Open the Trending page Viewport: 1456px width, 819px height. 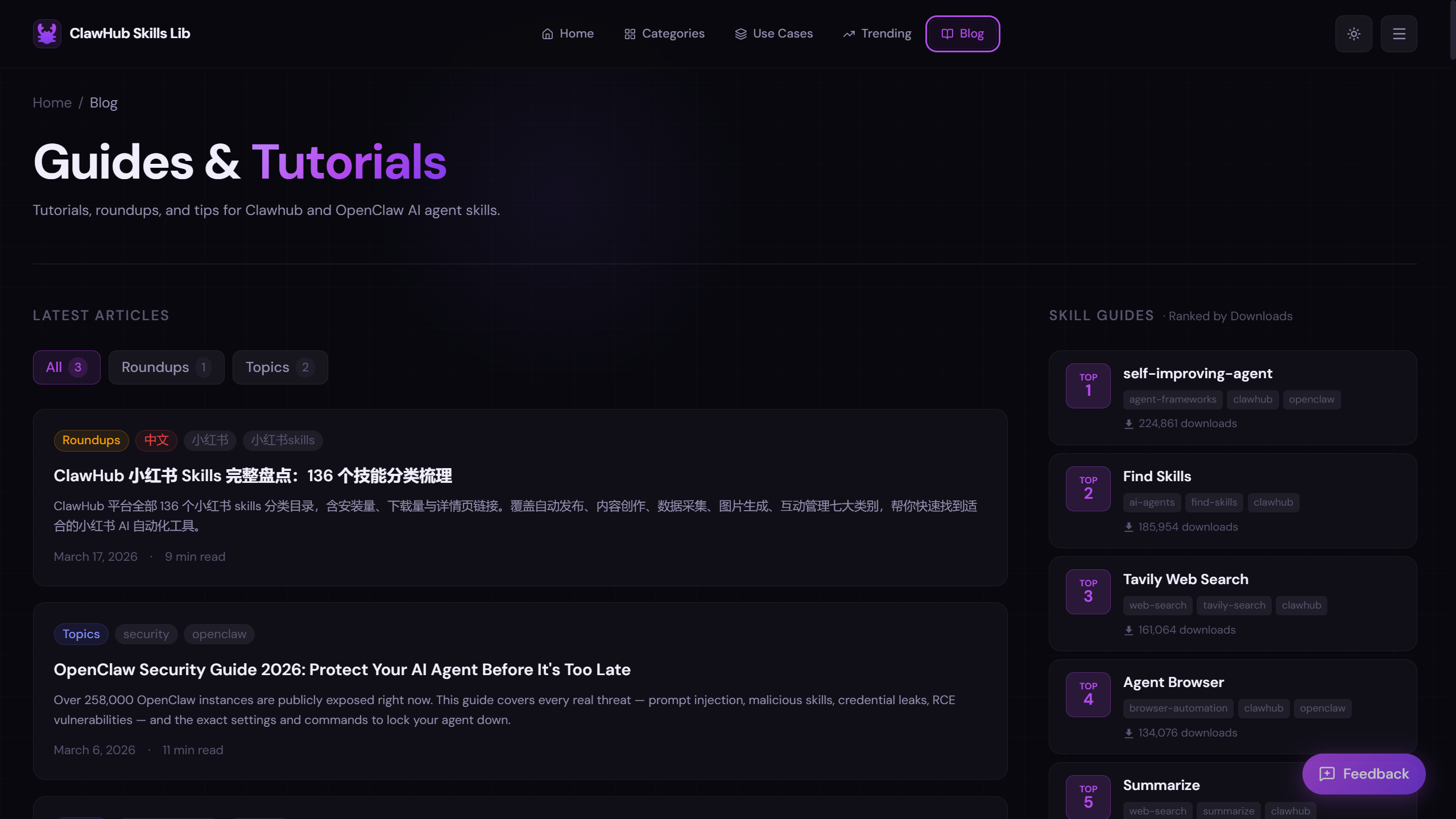[x=877, y=34]
